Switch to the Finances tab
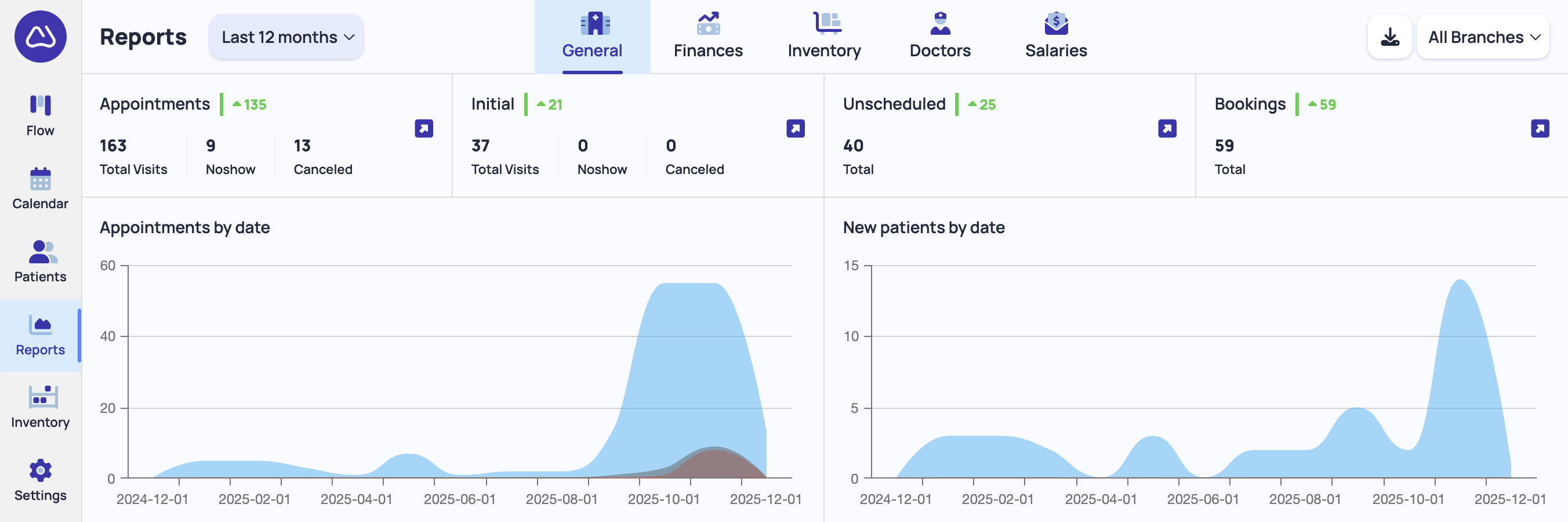 708,37
